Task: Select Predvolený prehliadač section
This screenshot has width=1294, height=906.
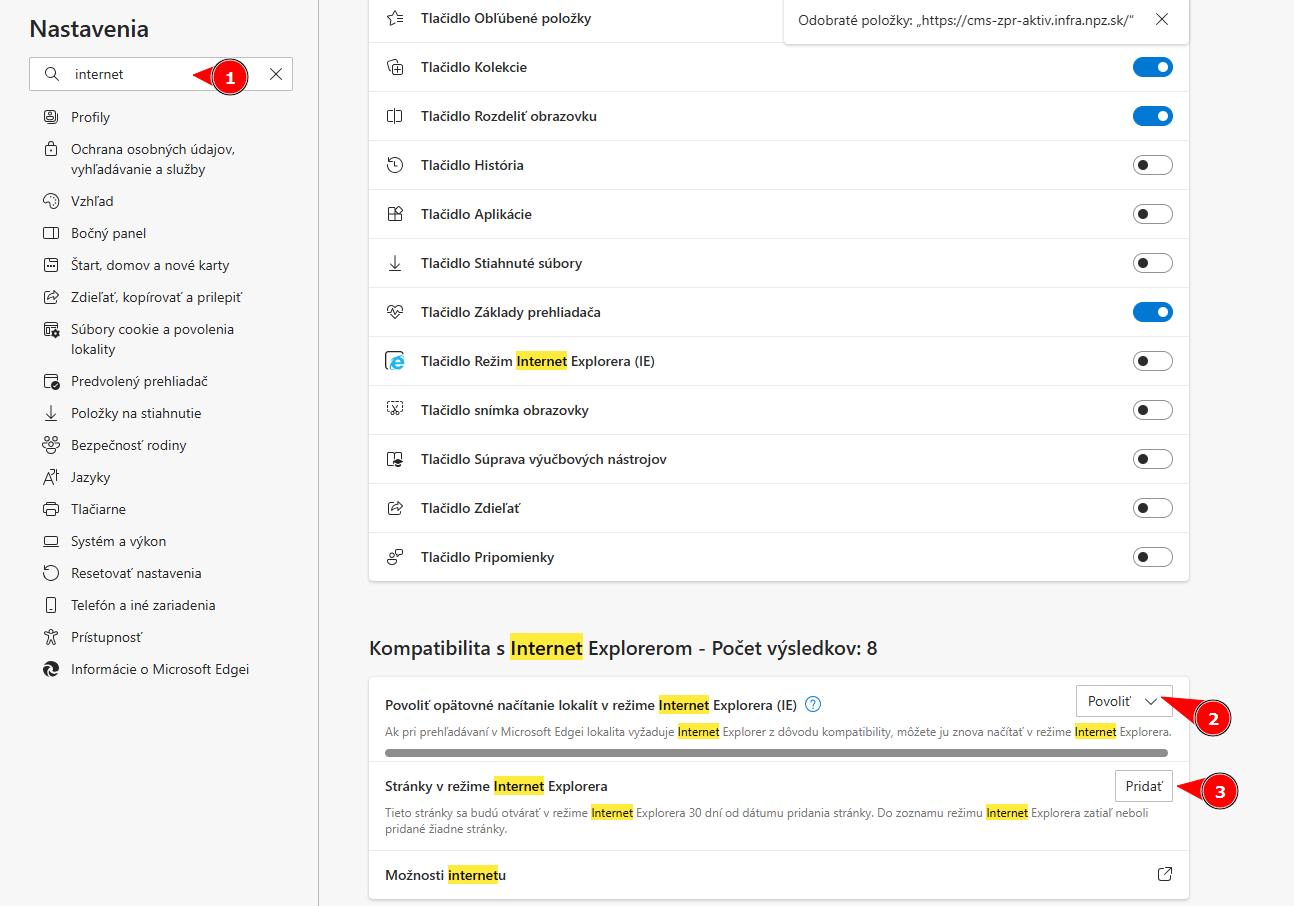Action: click(139, 381)
